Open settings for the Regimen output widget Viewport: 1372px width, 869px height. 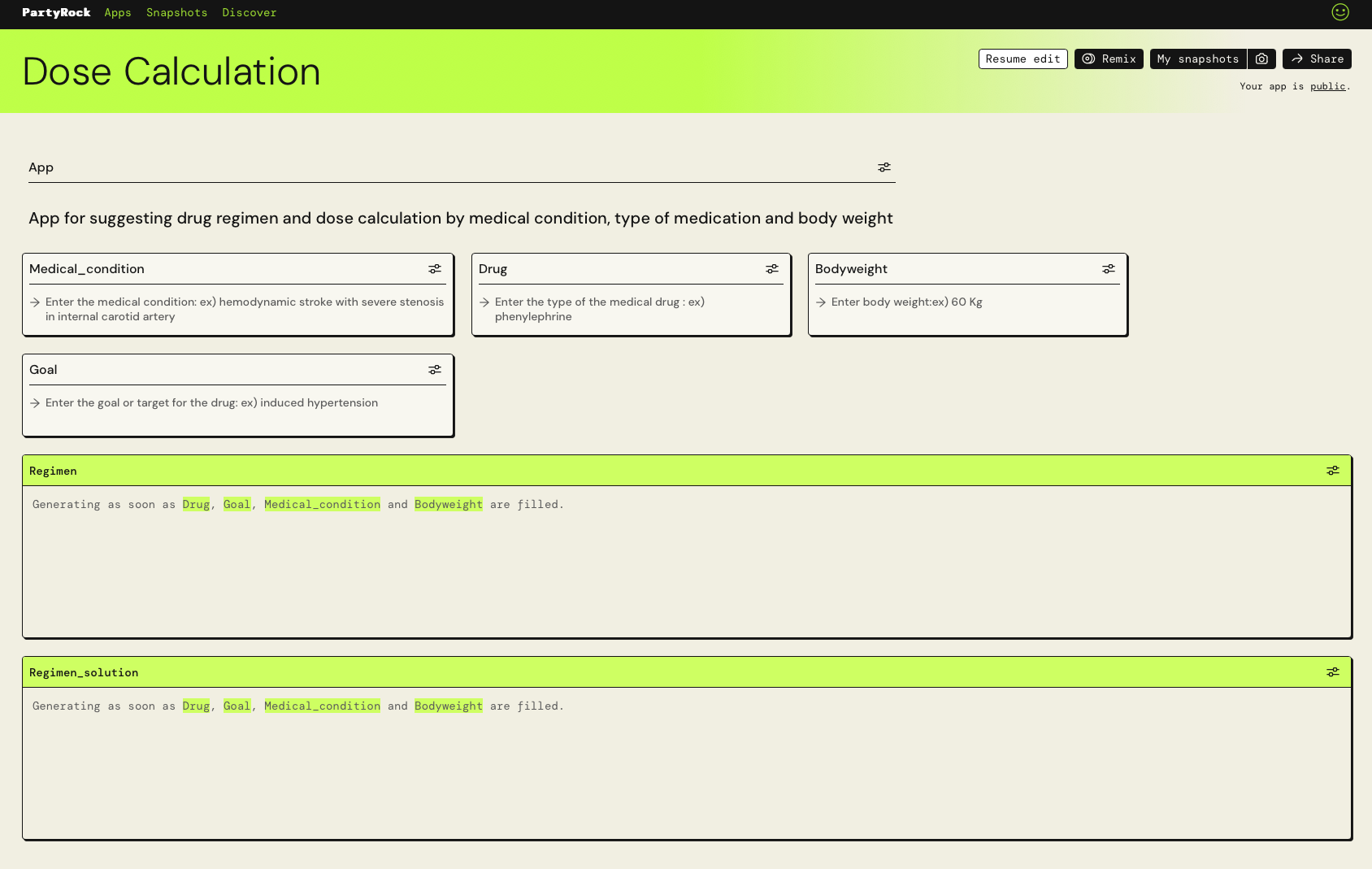click(1332, 470)
